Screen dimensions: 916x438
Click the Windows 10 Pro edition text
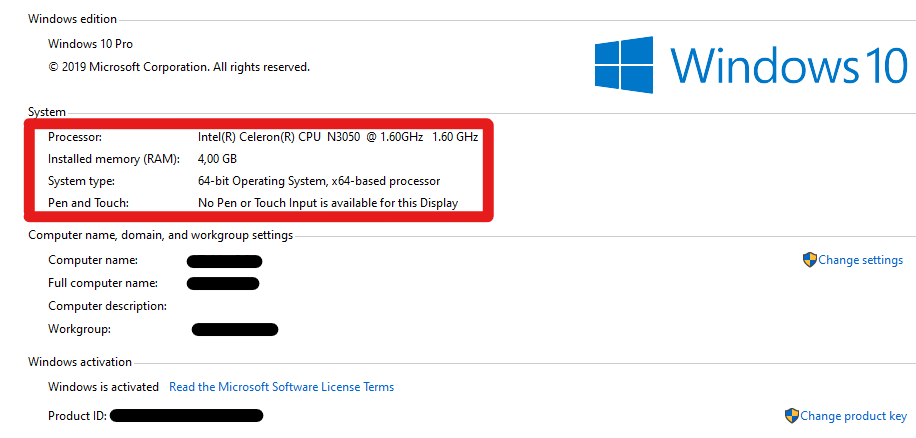[90, 44]
